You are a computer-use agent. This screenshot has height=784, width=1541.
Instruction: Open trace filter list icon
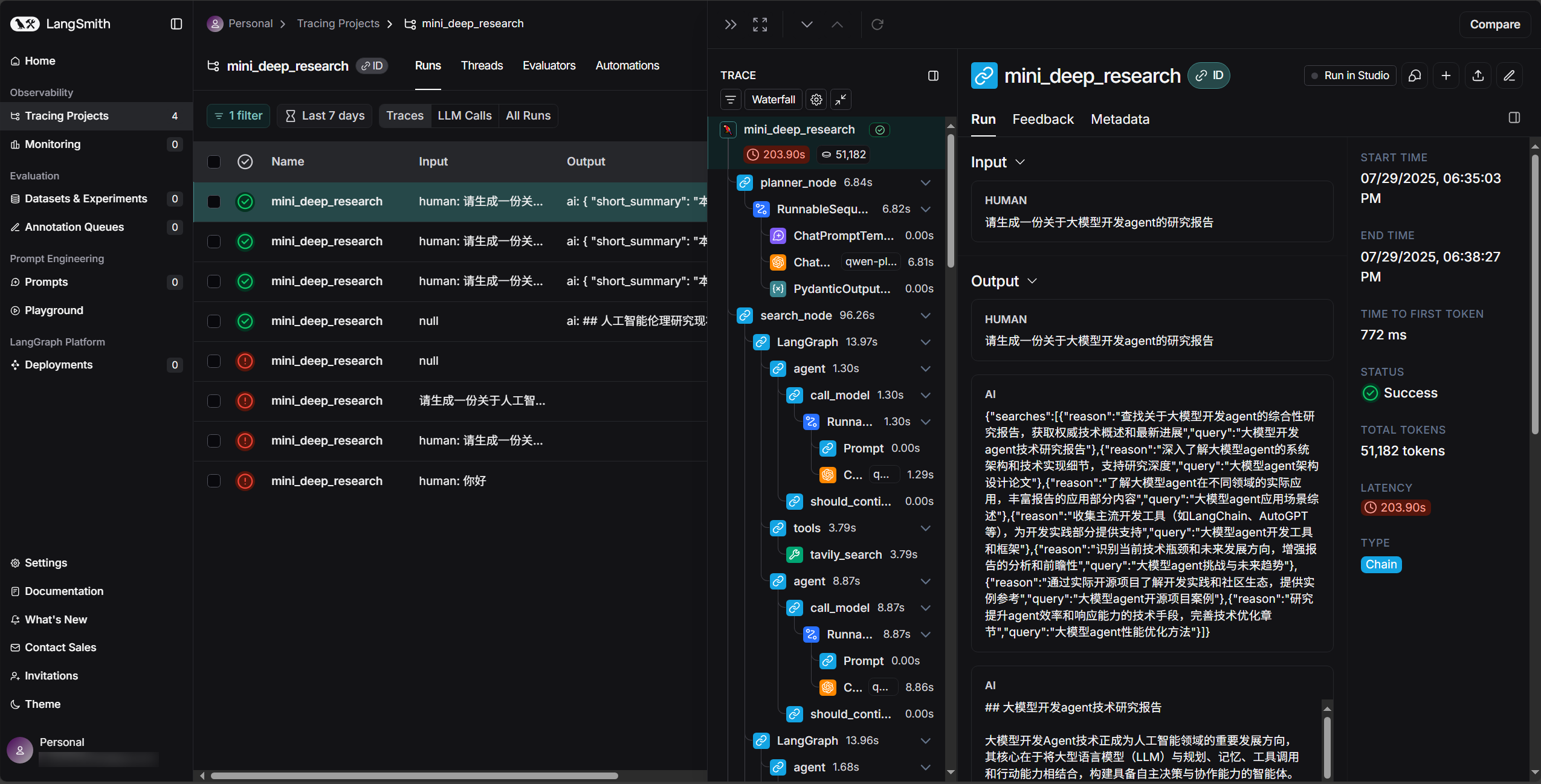tap(731, 100)
